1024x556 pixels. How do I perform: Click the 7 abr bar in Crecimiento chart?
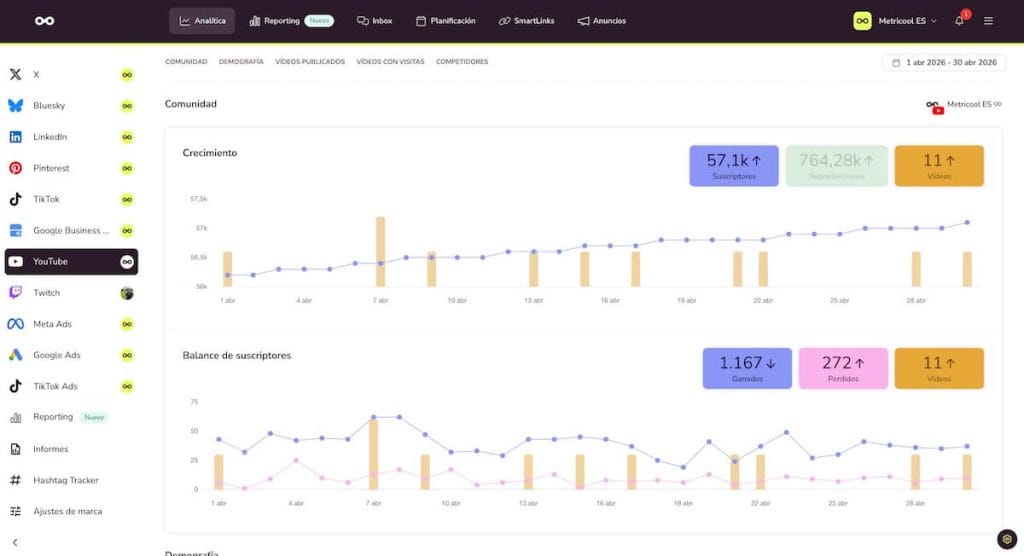point(380,252)
